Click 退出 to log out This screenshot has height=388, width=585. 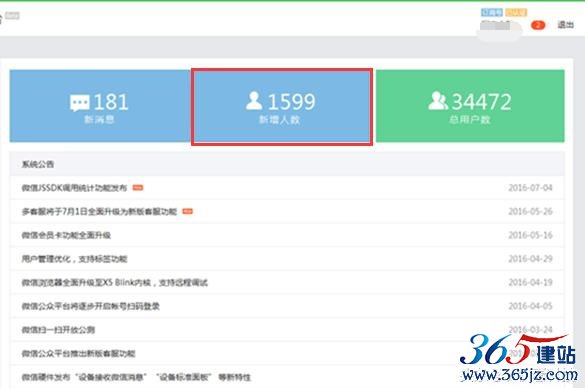(565, 25)
